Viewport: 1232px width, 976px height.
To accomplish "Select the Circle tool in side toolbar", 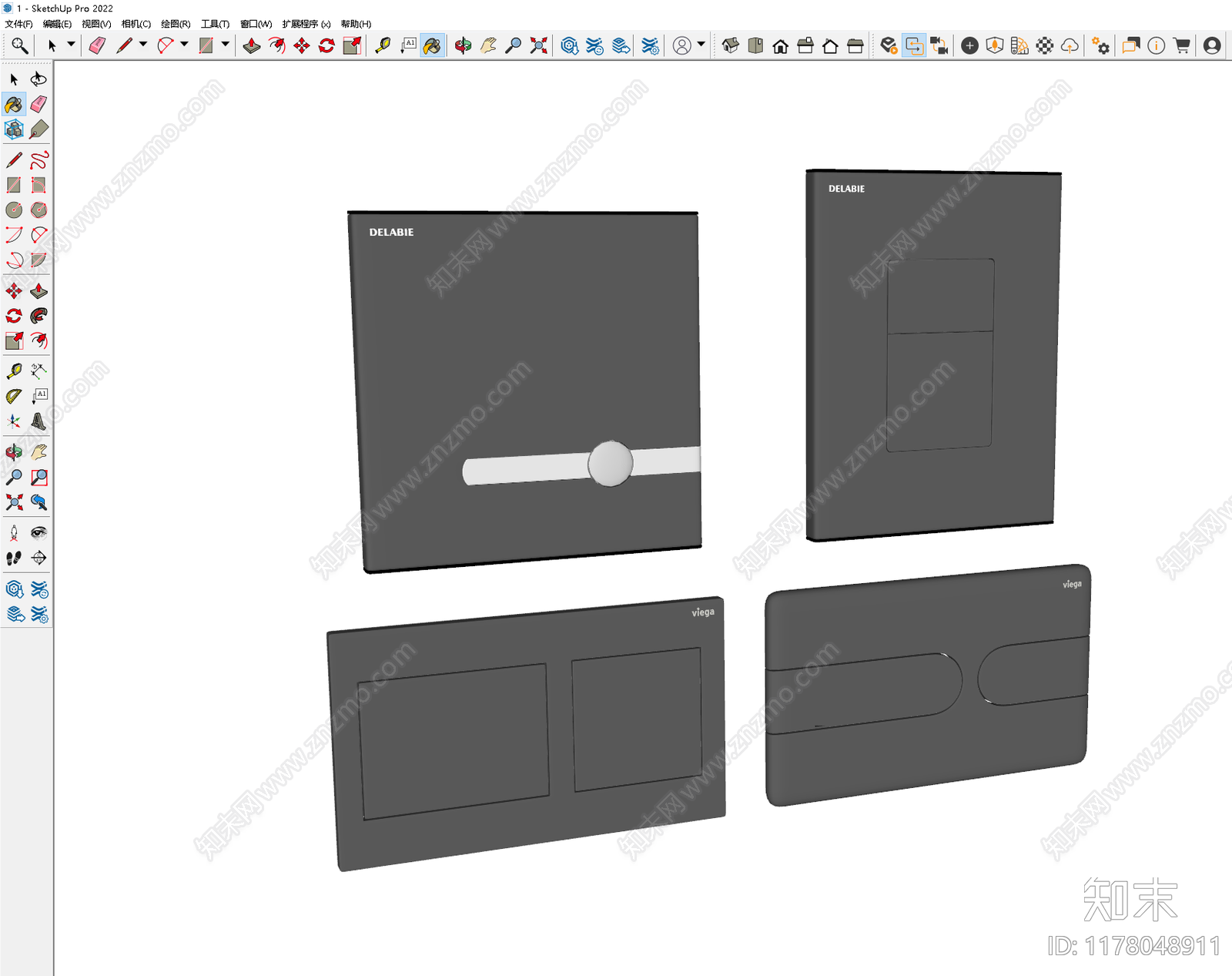I will coord(14,210).
